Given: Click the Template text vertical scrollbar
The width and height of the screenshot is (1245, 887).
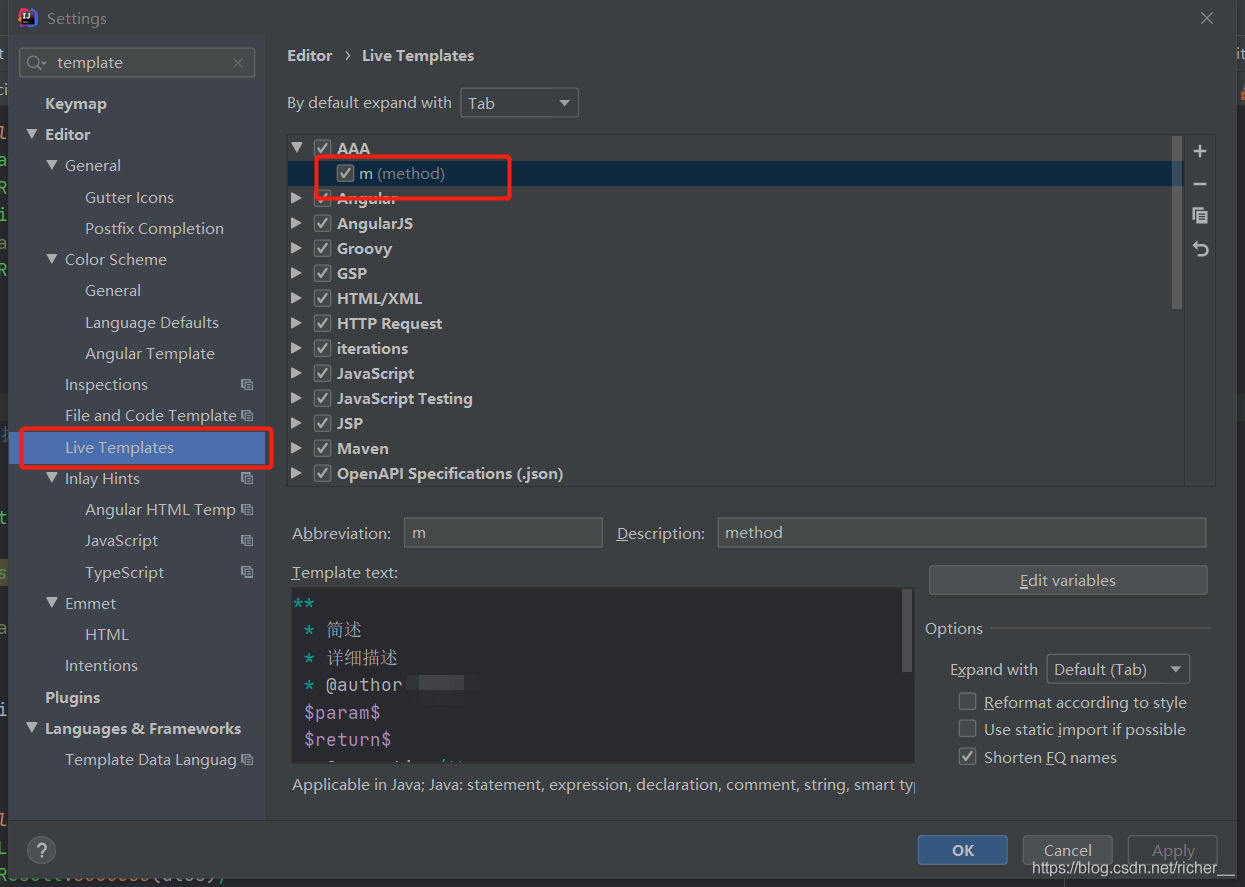Looking at the screenshot, I should point(907,630).
